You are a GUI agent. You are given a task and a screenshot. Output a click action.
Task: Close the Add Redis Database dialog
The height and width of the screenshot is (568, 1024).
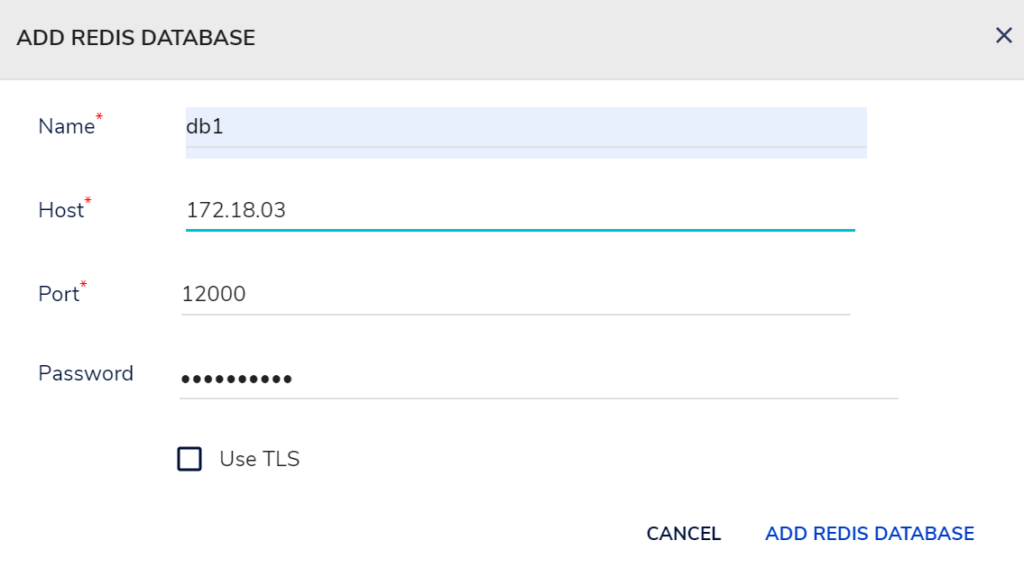[x=1003, y=35]
